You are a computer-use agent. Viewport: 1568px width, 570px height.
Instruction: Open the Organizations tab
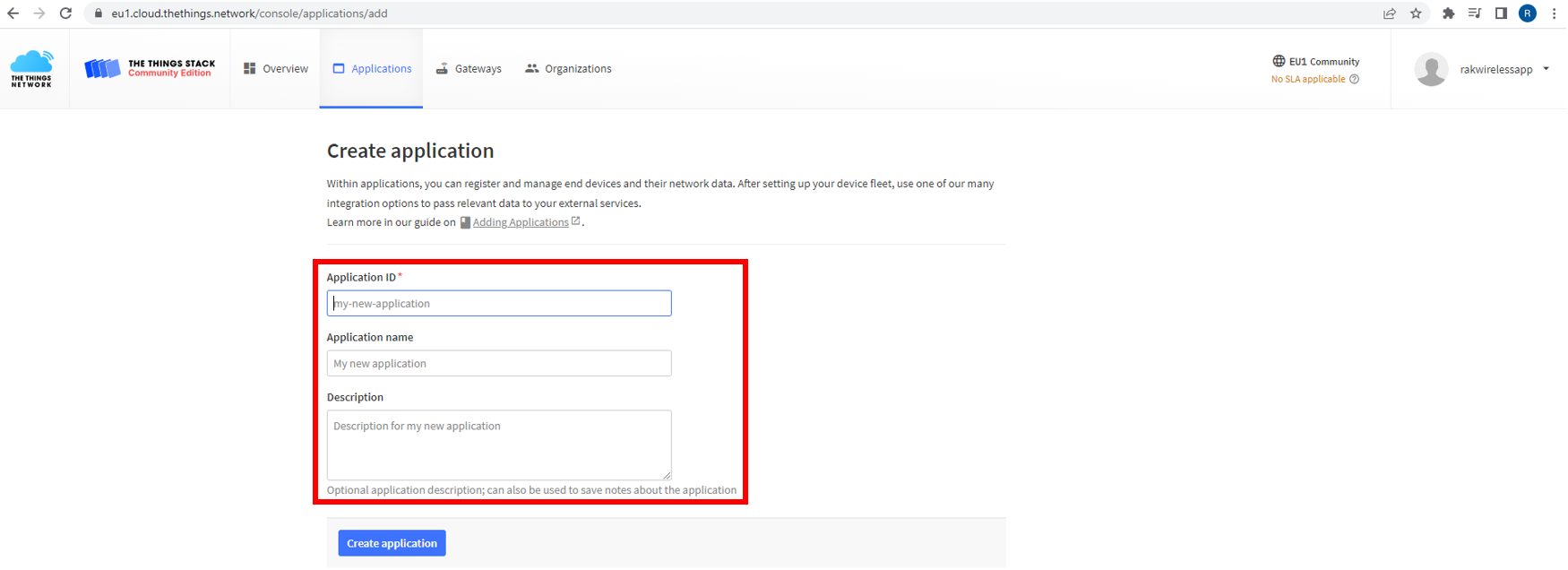click(568, 68)
